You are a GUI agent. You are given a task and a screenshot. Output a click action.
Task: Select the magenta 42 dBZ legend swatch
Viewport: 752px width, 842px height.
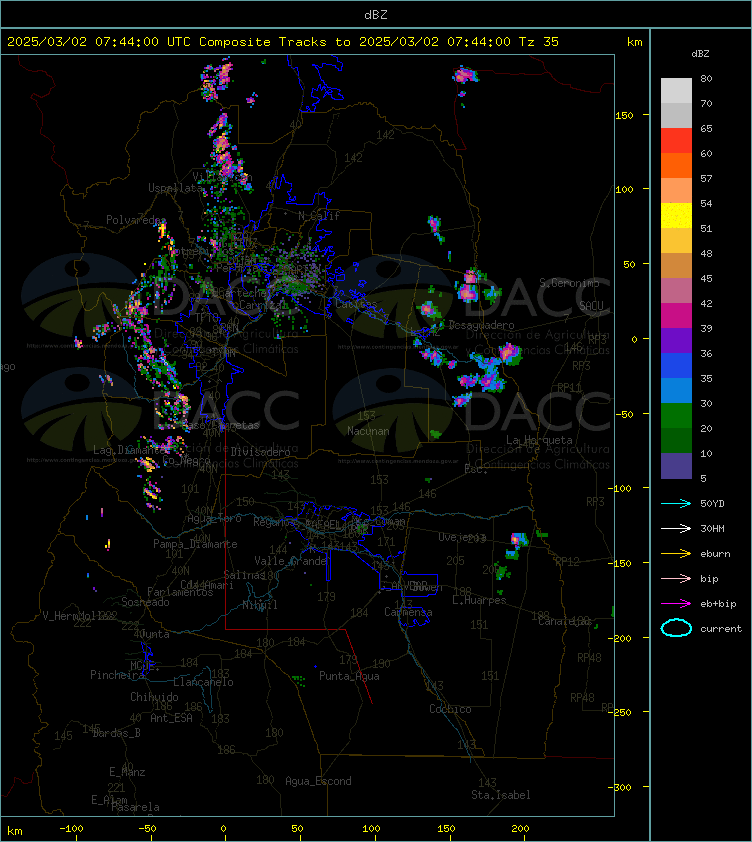tap(676, 315)
